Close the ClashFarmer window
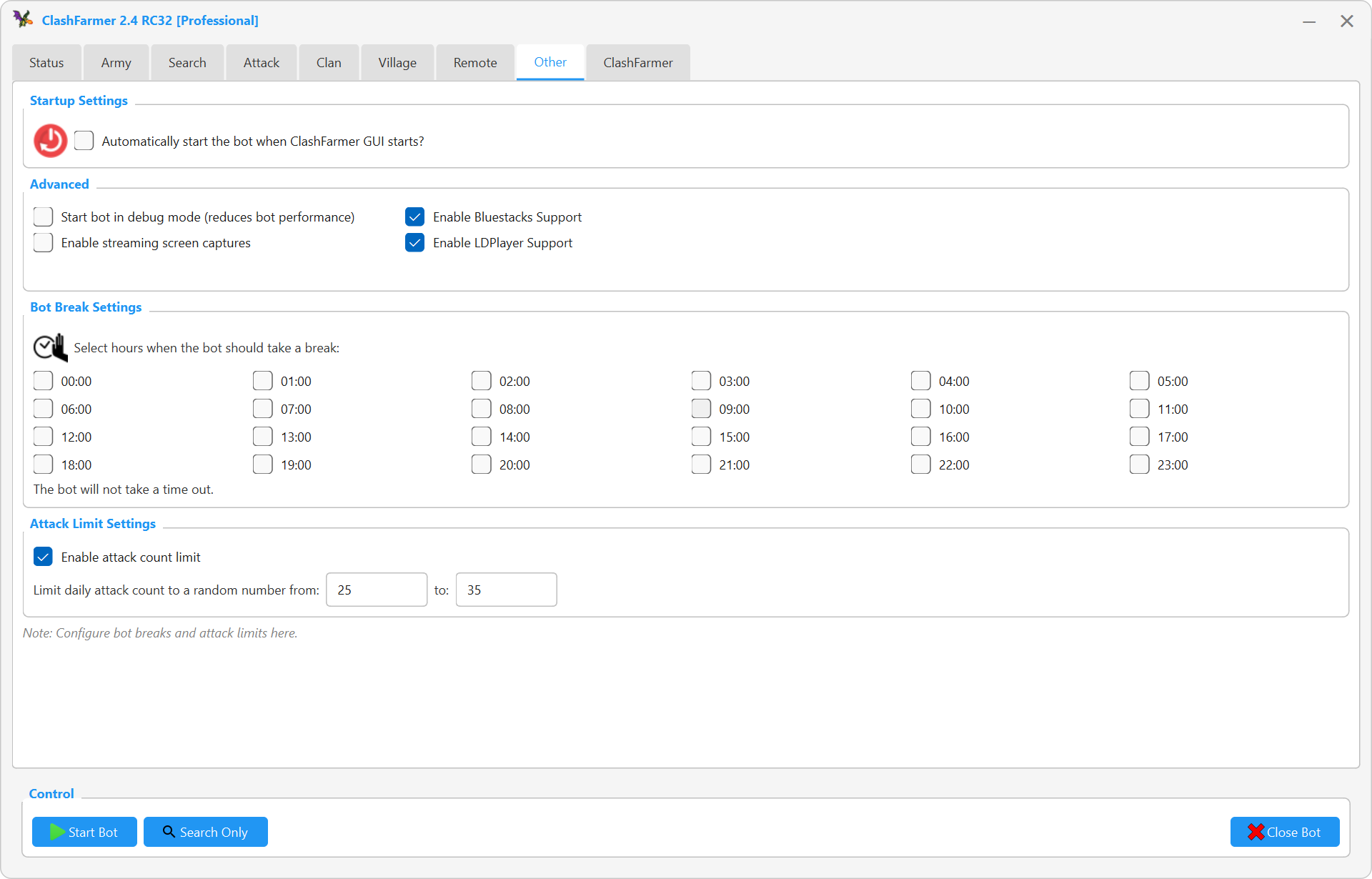Image resolution: width=1372 pixels, height=879 pixels. 1347,21
